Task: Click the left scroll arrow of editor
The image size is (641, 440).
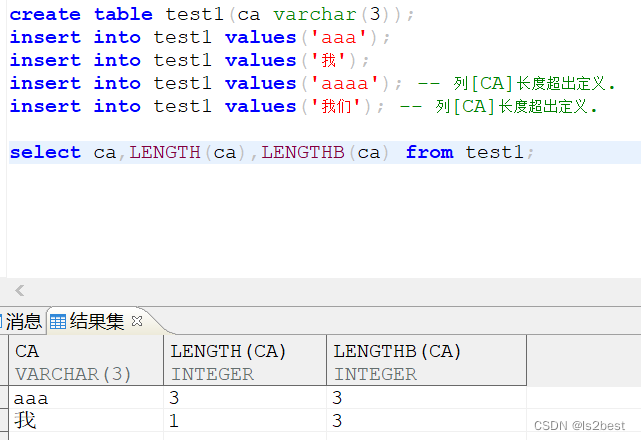Action: click(19, 291)
